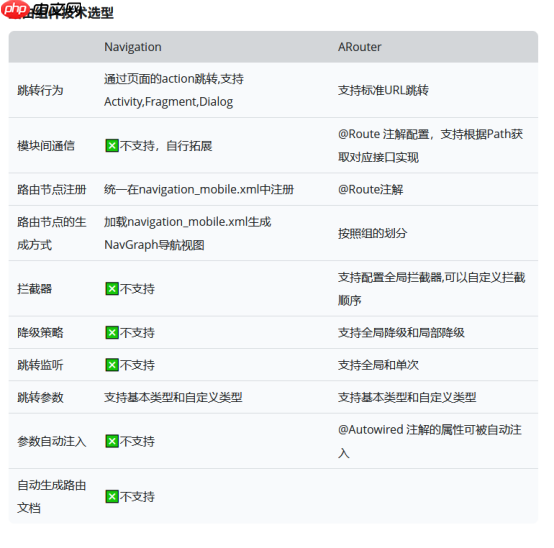
Task: Click the 跳转行为 row label
Action: [x=40, y=90]
